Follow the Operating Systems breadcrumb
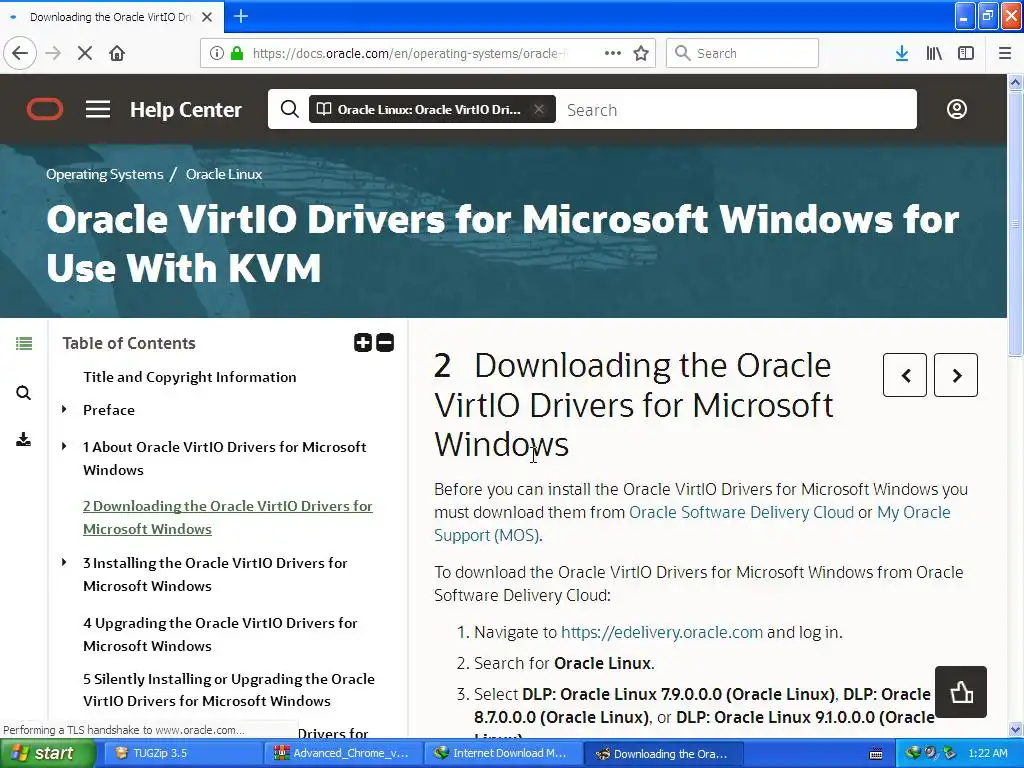The width and height of the screenshot is (1024, 768). (x=104, y=174)
